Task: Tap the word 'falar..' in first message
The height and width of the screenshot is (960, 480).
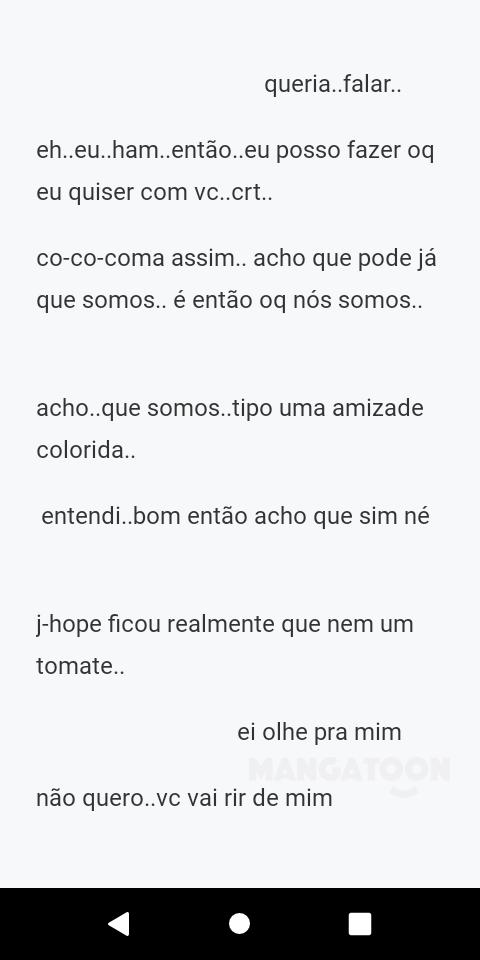Action: point(373,85)
